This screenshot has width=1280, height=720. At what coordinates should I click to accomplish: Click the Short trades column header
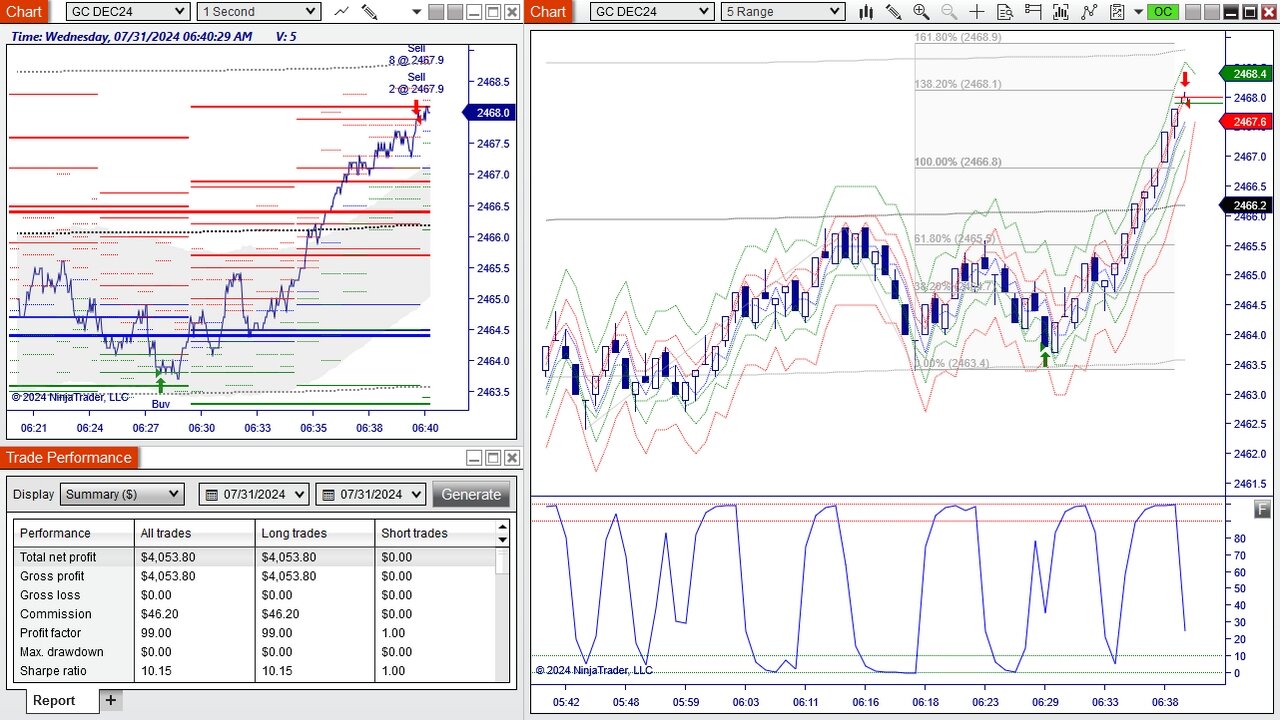click(434, 533)
